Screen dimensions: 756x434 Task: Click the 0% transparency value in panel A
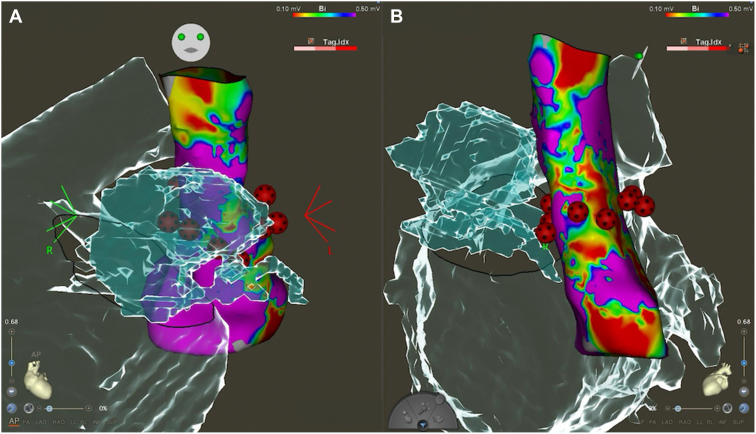[103, 408]
